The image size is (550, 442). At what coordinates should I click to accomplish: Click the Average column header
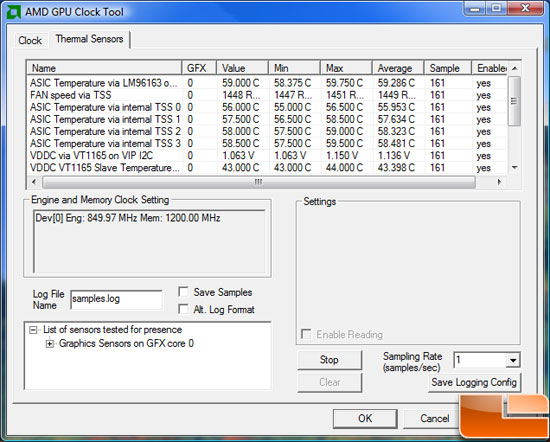point(398,68)
